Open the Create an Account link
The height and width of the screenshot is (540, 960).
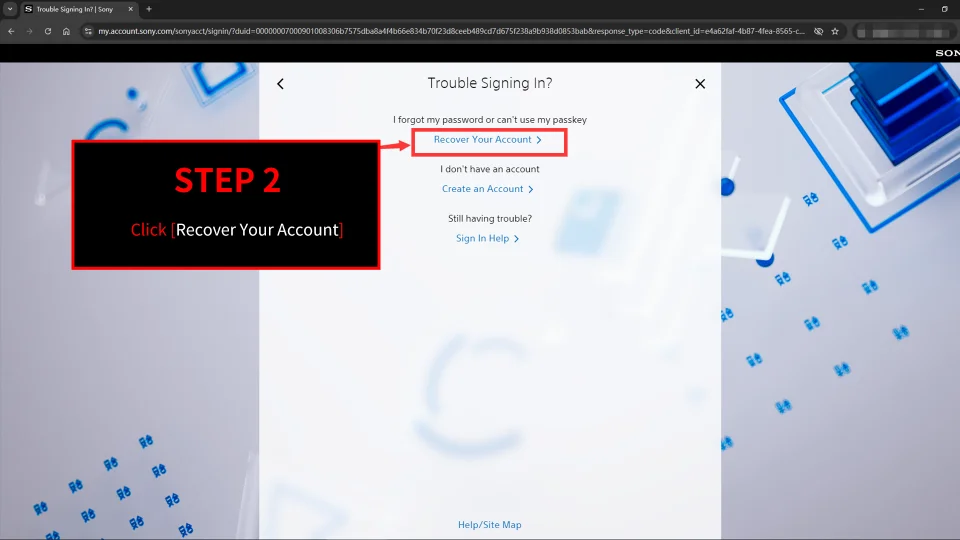point(487,189)
